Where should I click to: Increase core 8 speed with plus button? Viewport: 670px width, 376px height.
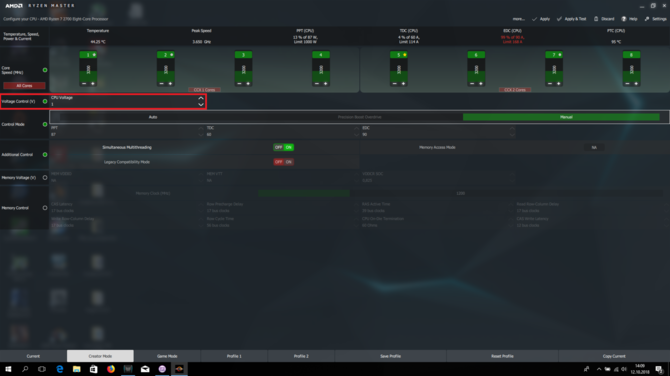(x=635, y=84)
